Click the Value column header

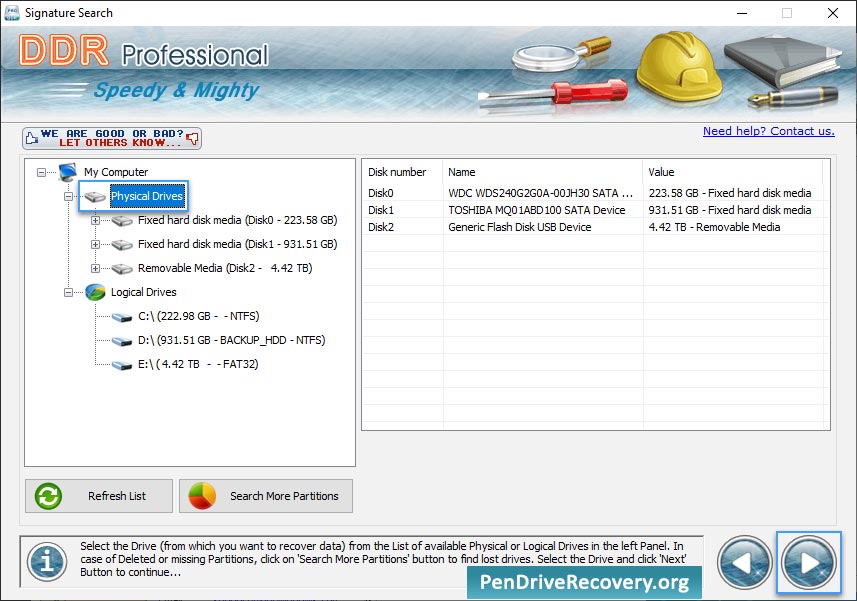[732, 172]
